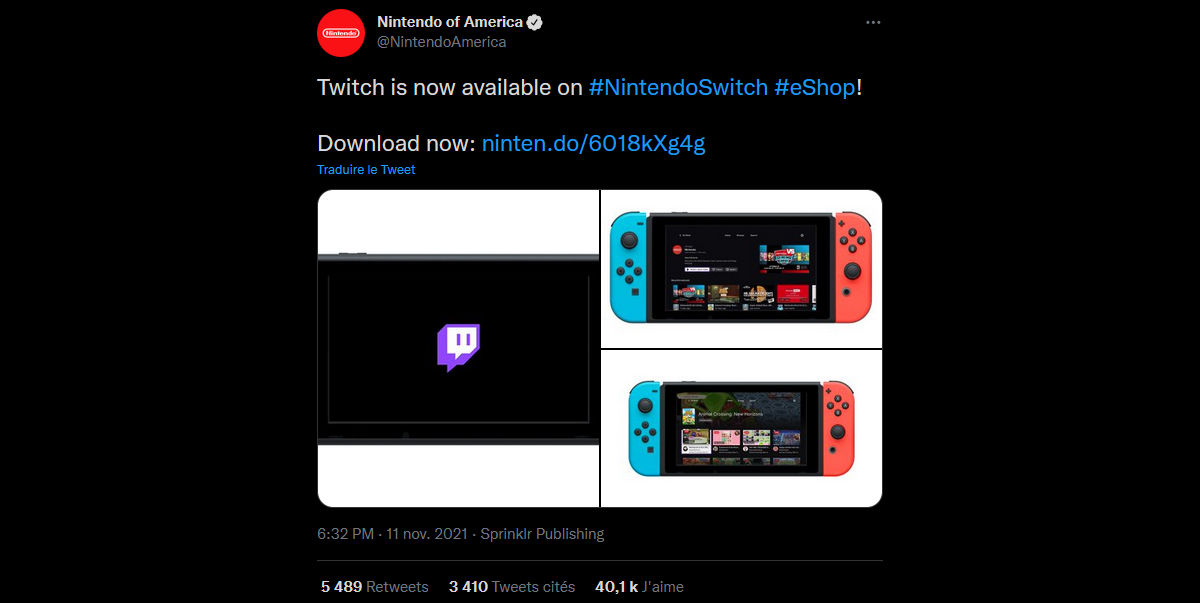Open the @NintendoAmerica handle
The width and height of the screenshot is (1200, 603).
[x=441, y=42]
